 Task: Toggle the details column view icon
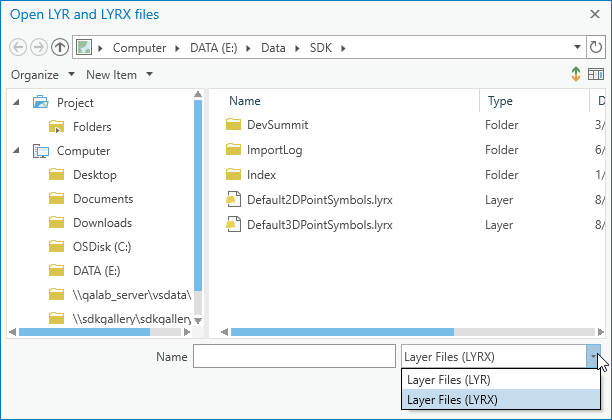[x=596, y=74]
